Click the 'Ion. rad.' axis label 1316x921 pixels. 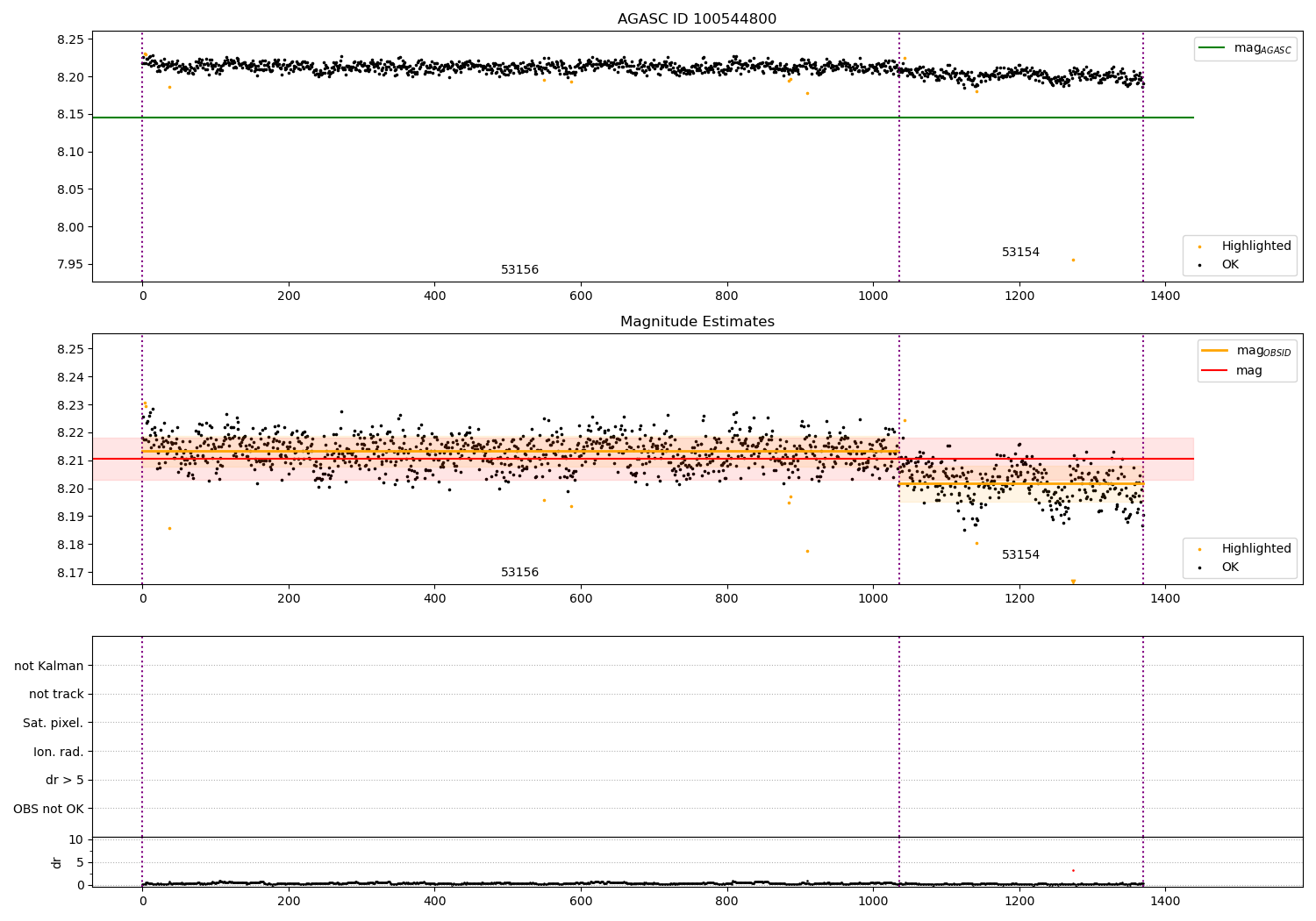pos(59,752)
